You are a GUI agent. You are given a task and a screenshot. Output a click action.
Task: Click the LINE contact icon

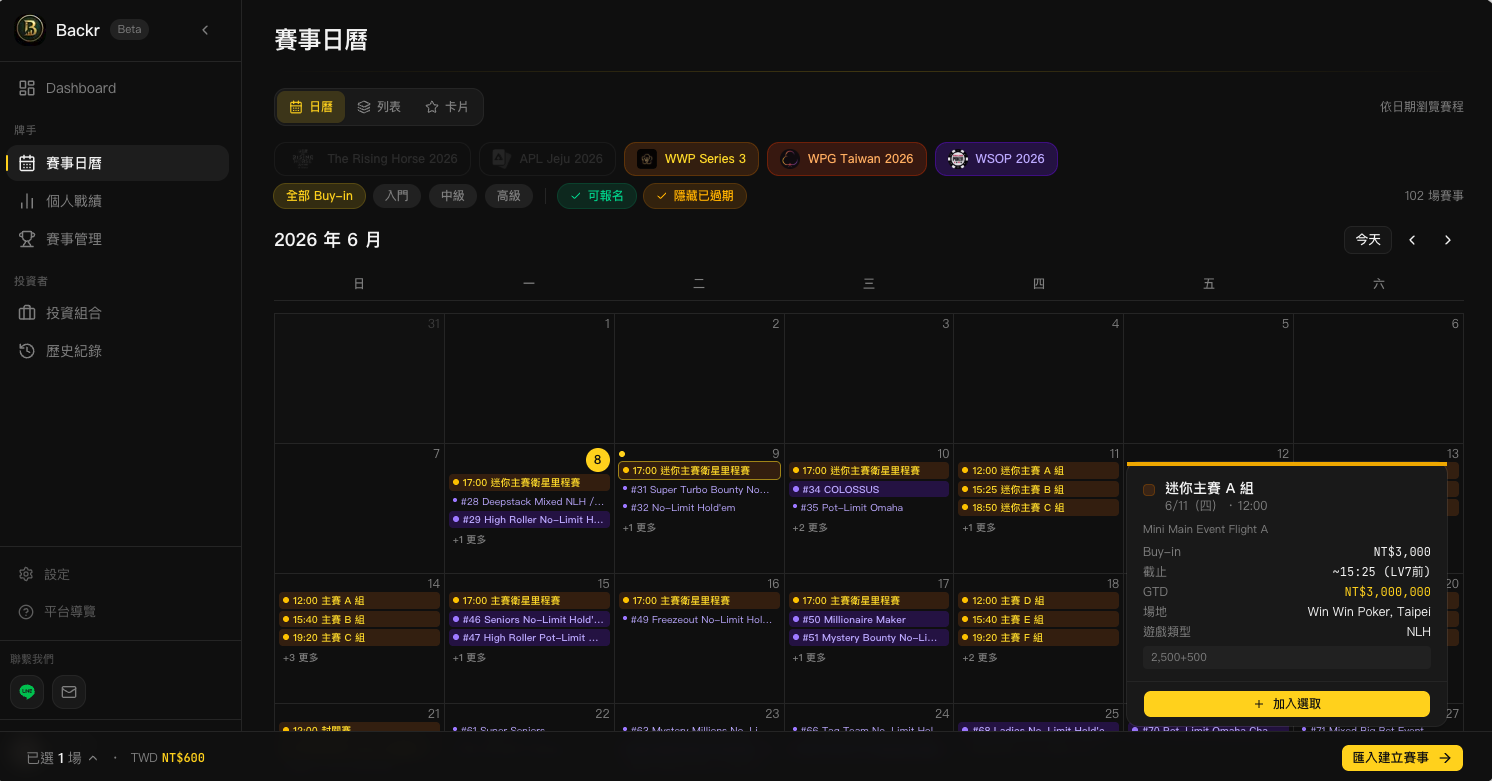pos(27,691)
